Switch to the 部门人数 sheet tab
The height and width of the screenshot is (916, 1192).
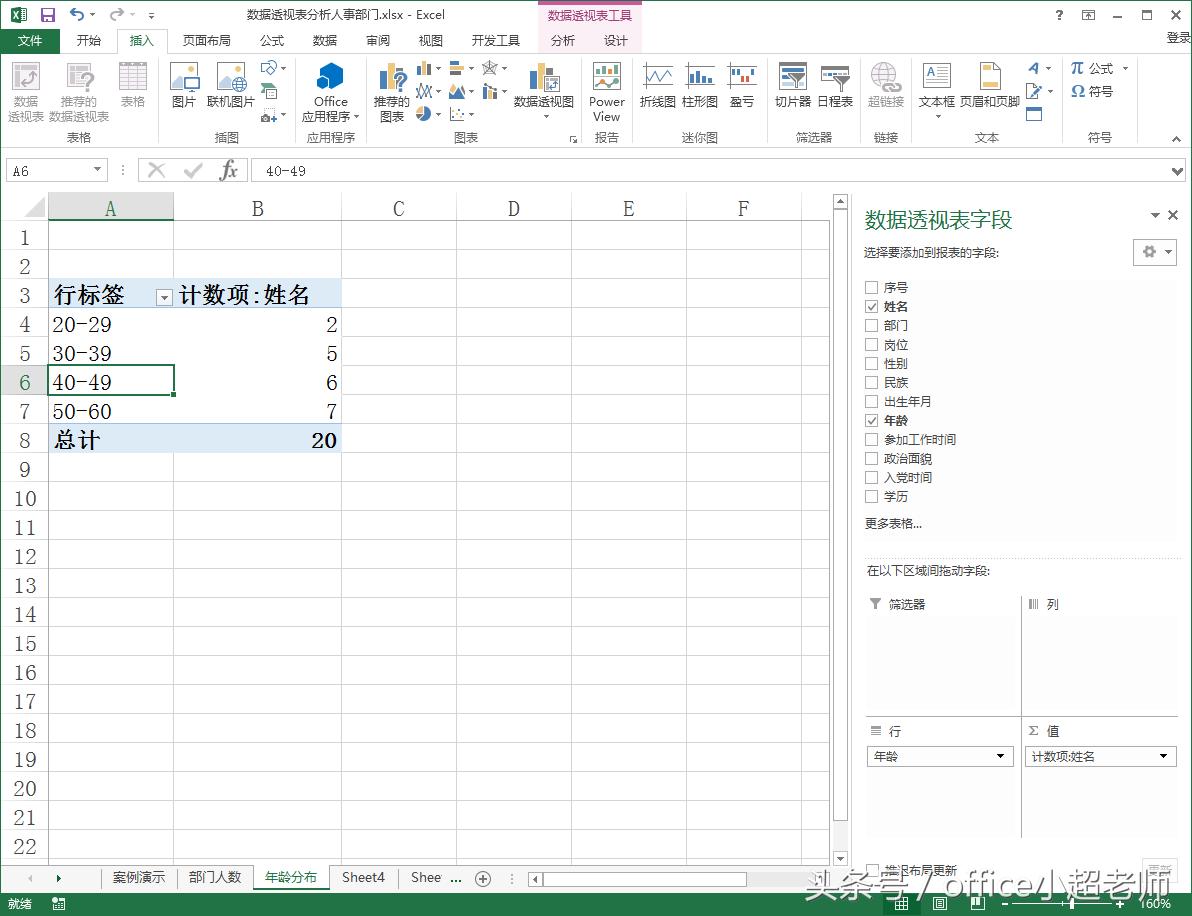pyautogui.click(x=215, y=878)
